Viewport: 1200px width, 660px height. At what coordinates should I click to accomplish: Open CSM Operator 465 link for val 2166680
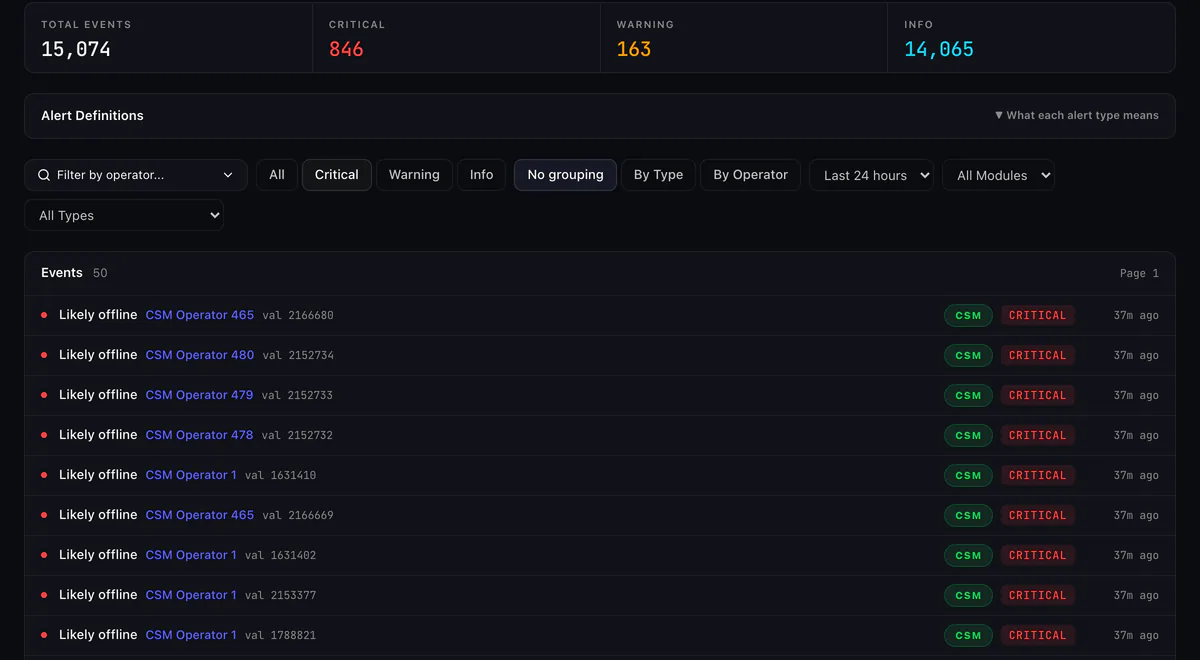200,315
